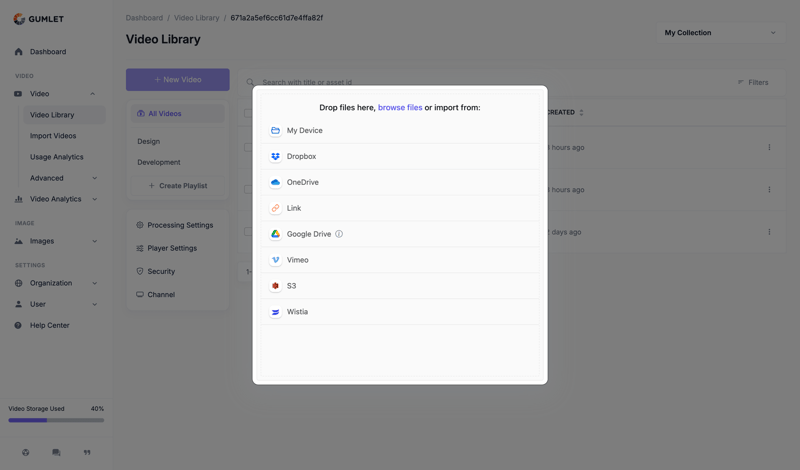Select the Vimeo icon
The height and width of the screenshot is (470, 800).
tap(276, 260)
